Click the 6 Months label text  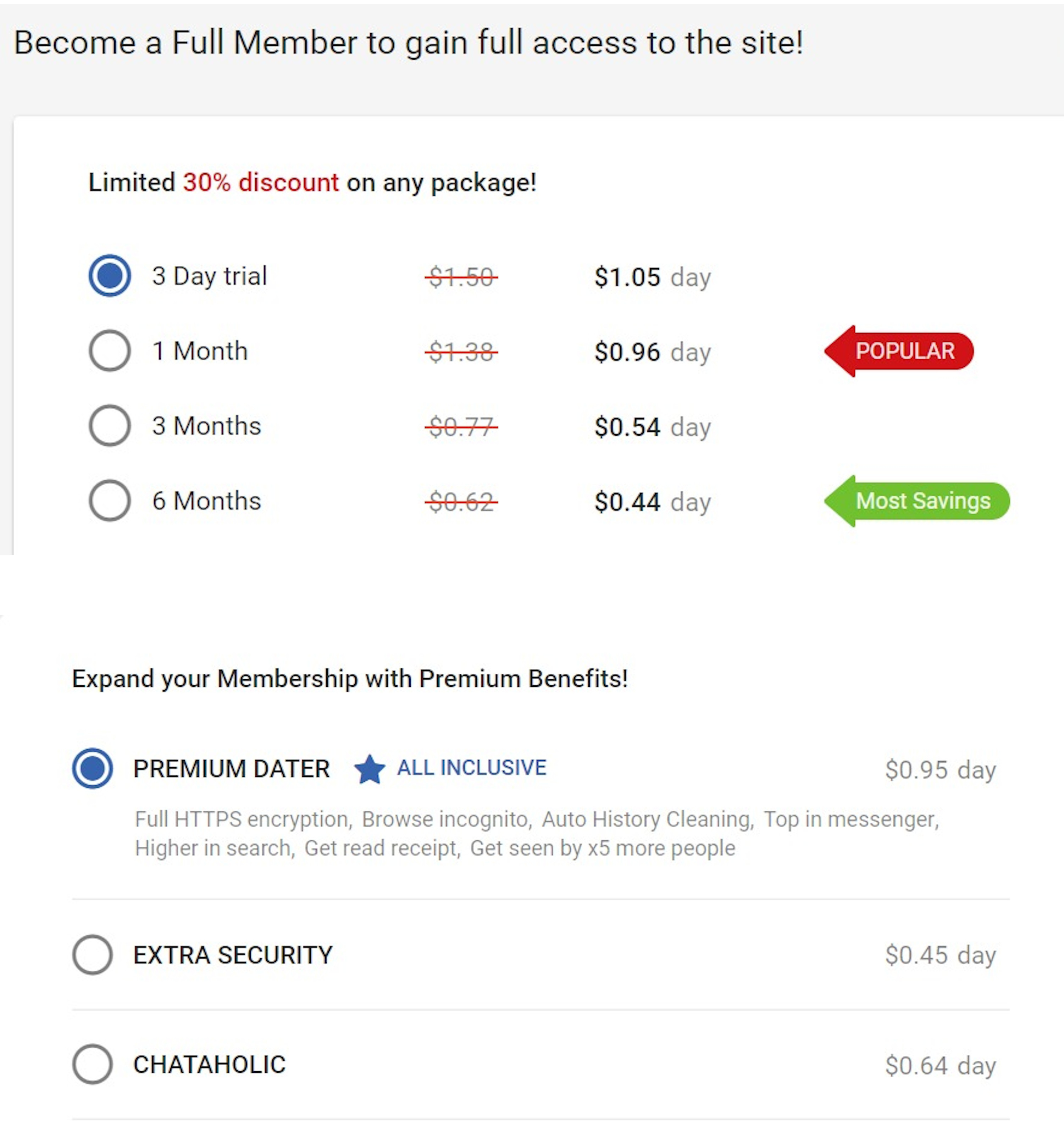(x=206, y=501)
